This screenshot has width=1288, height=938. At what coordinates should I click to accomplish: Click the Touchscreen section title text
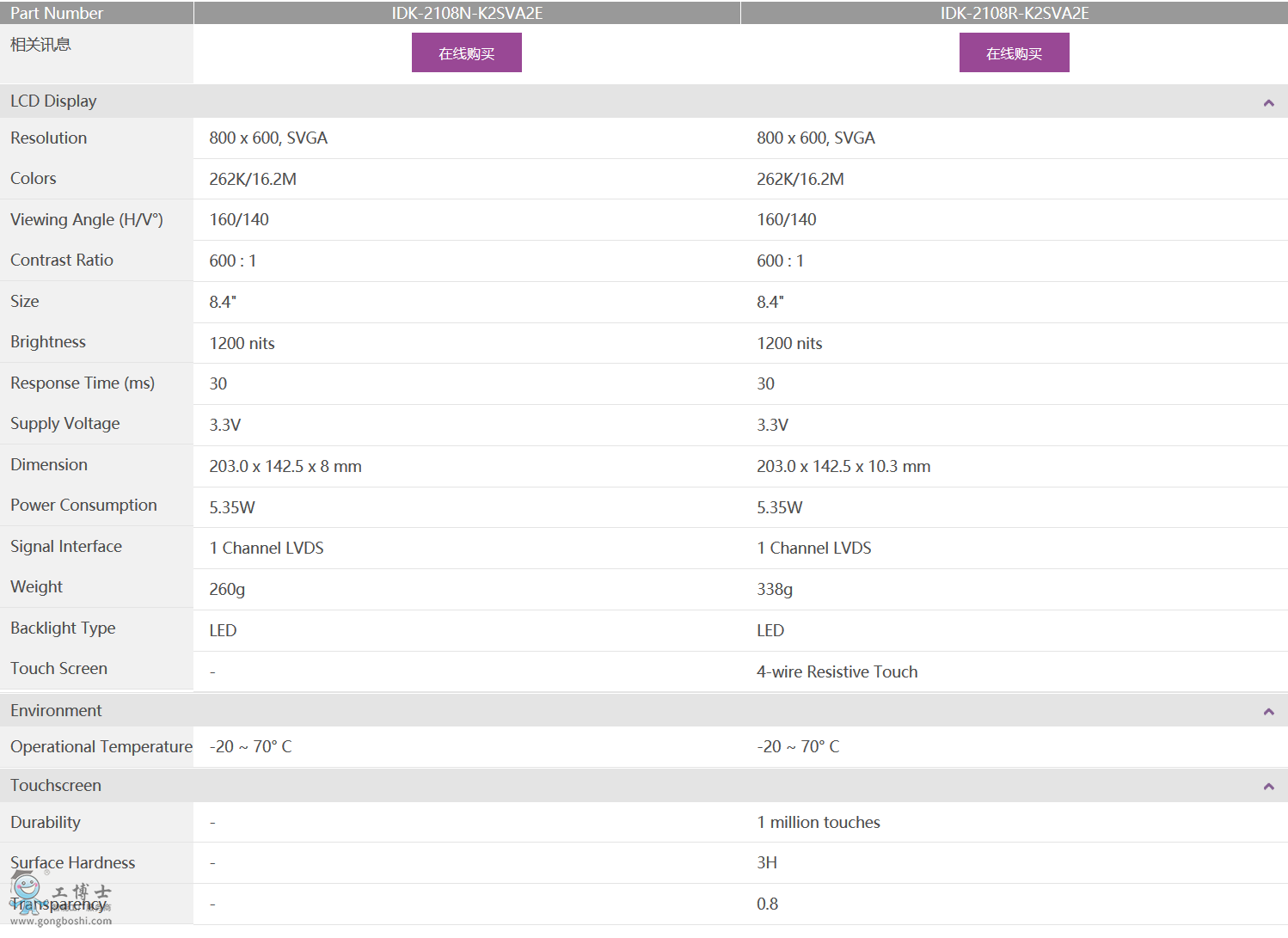56,786
